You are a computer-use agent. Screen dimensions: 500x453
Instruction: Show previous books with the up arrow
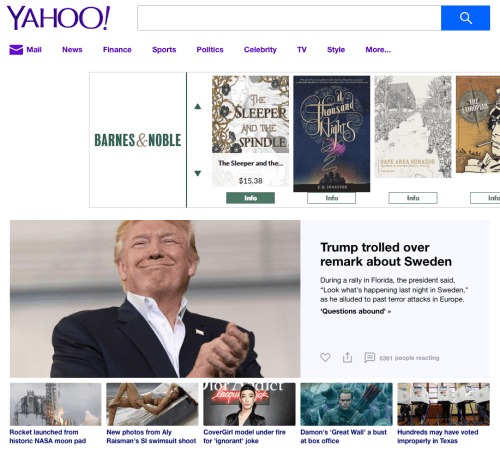(x=198, y=106)
